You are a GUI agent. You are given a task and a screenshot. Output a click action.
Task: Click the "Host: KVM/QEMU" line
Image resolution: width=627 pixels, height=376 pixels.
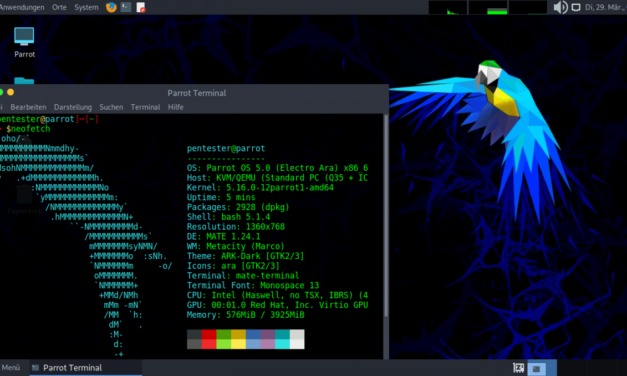pyautogui.click(x=278, y=178)
